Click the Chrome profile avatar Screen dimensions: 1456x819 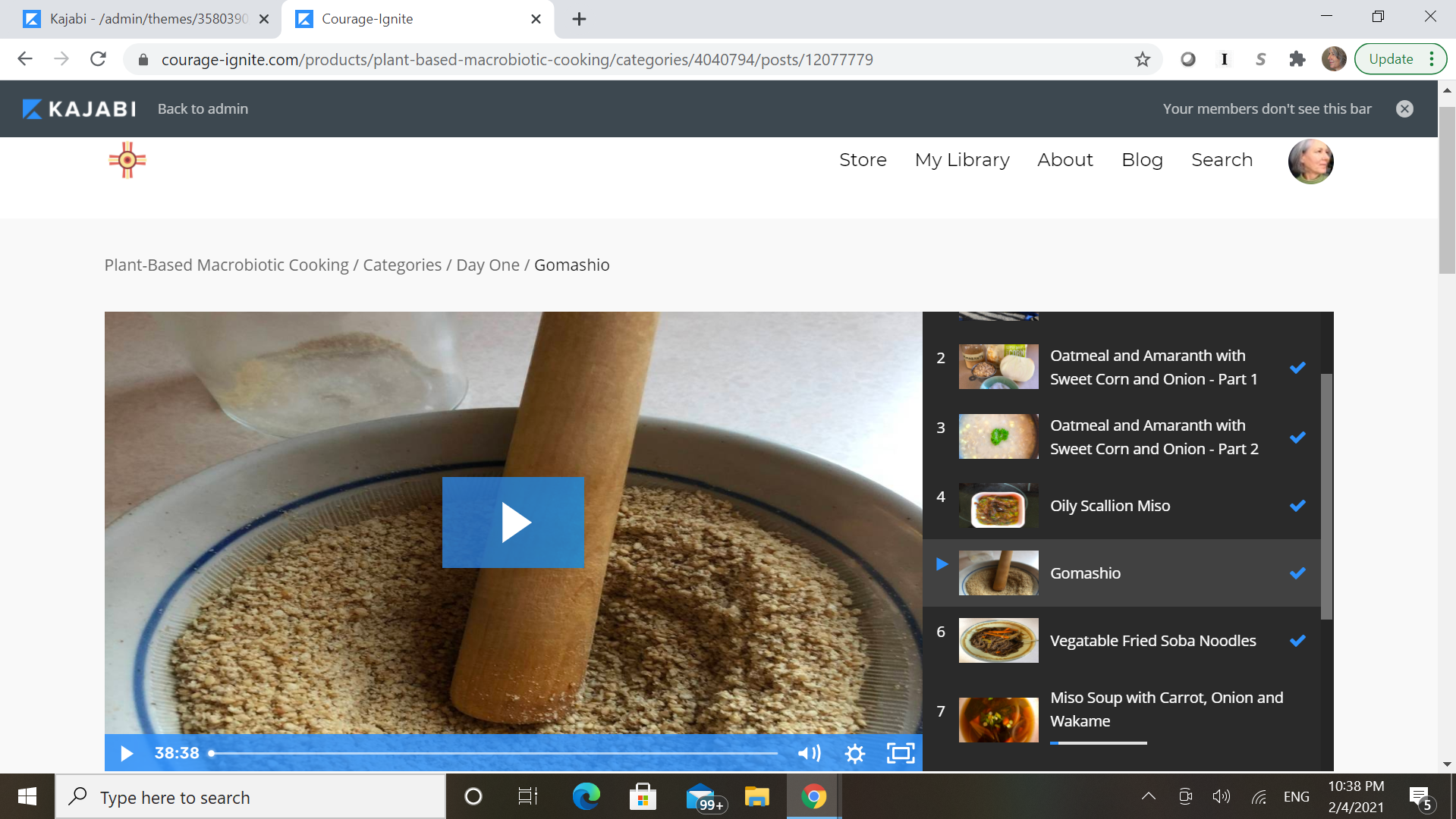point(1333,59)
